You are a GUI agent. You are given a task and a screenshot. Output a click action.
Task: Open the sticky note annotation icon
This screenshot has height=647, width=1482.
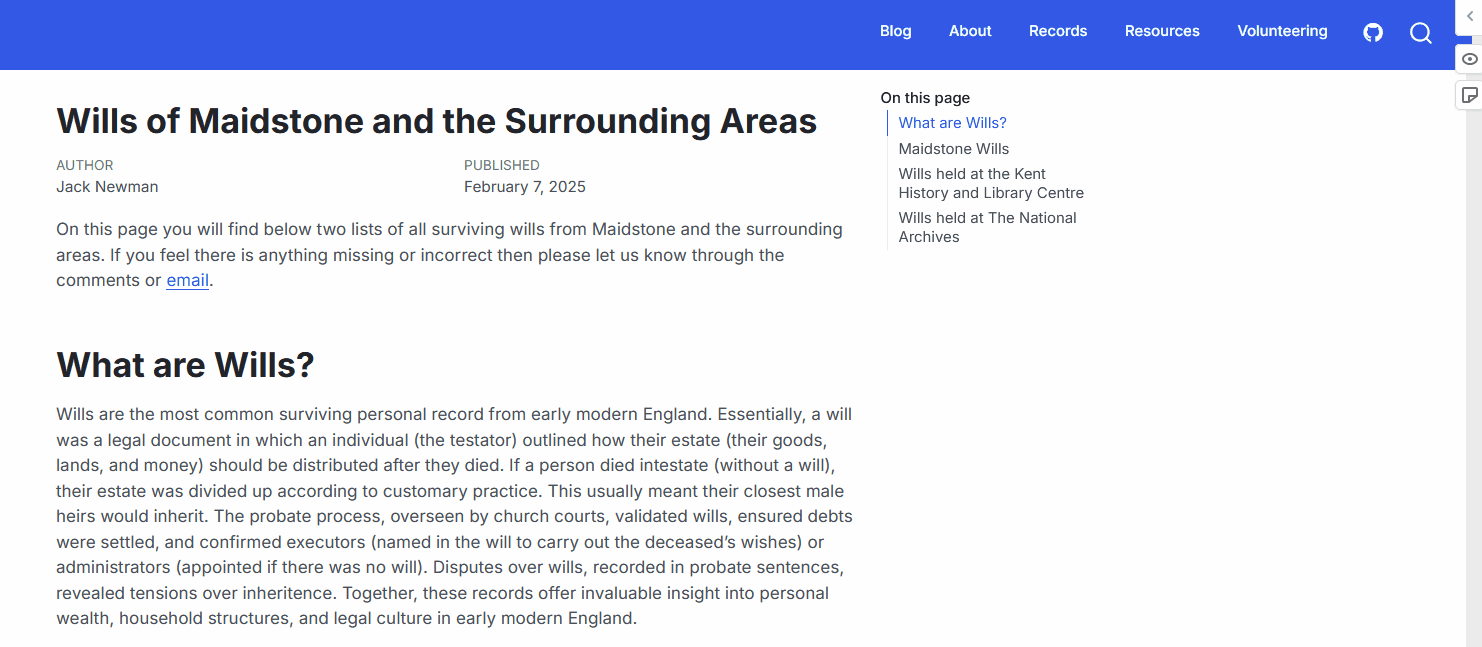tap(1469, 95)
